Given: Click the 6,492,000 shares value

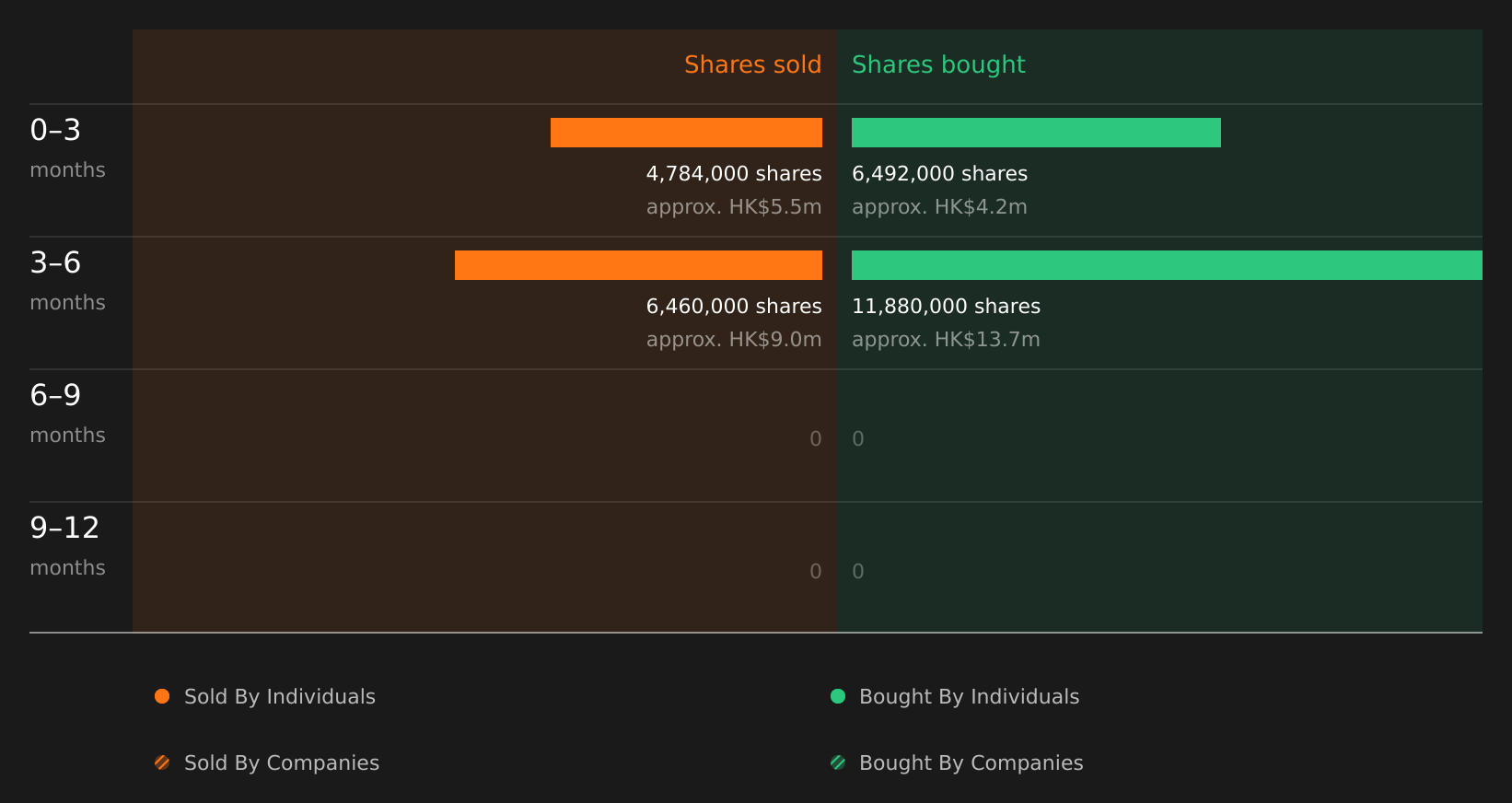Looking at the screenshot, I should (939, 174).
